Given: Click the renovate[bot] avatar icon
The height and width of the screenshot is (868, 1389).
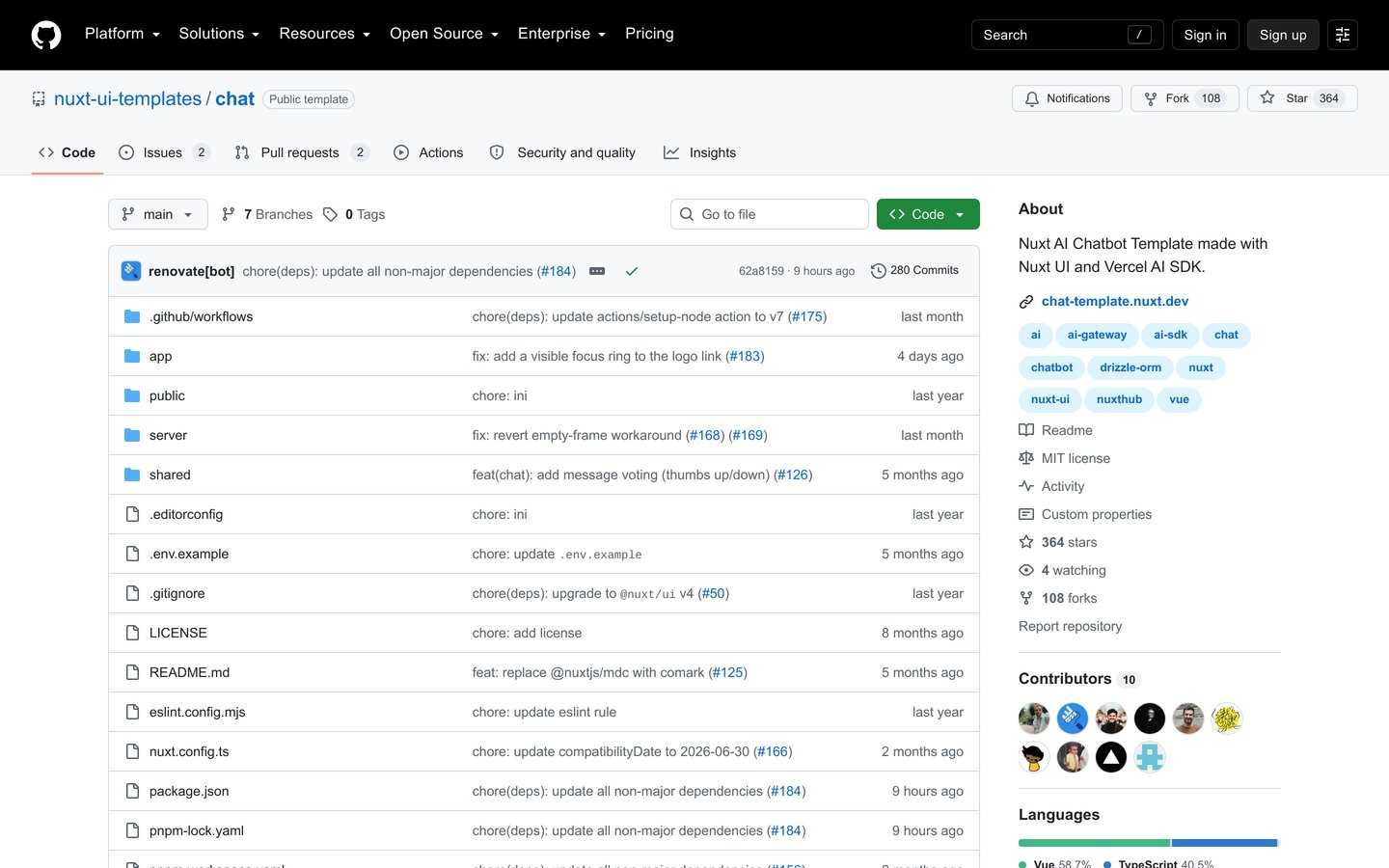Looking at the screenshot, I should [131, 271].
